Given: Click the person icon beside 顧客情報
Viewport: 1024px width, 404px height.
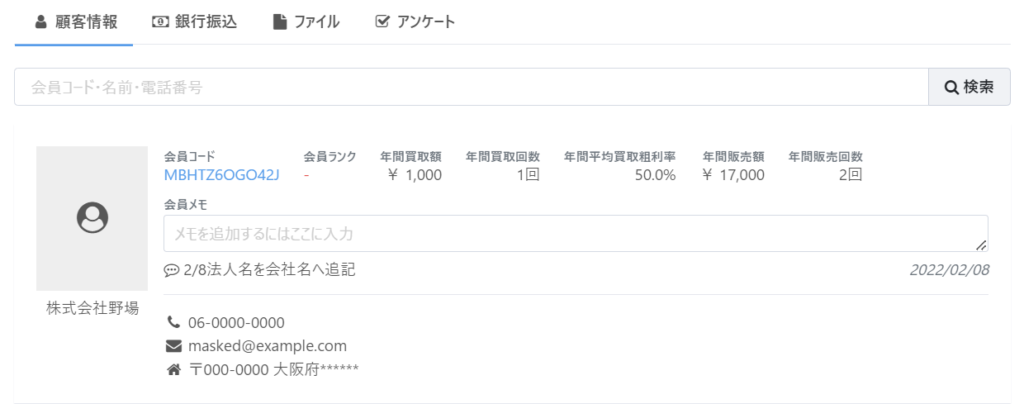Looking at the screenshot, I should (x=41, y=22).
